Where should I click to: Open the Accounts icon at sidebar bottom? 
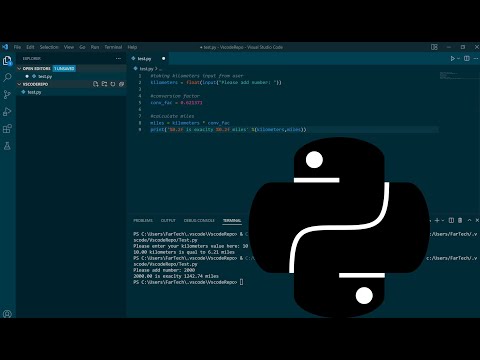(x=7, y=314)
